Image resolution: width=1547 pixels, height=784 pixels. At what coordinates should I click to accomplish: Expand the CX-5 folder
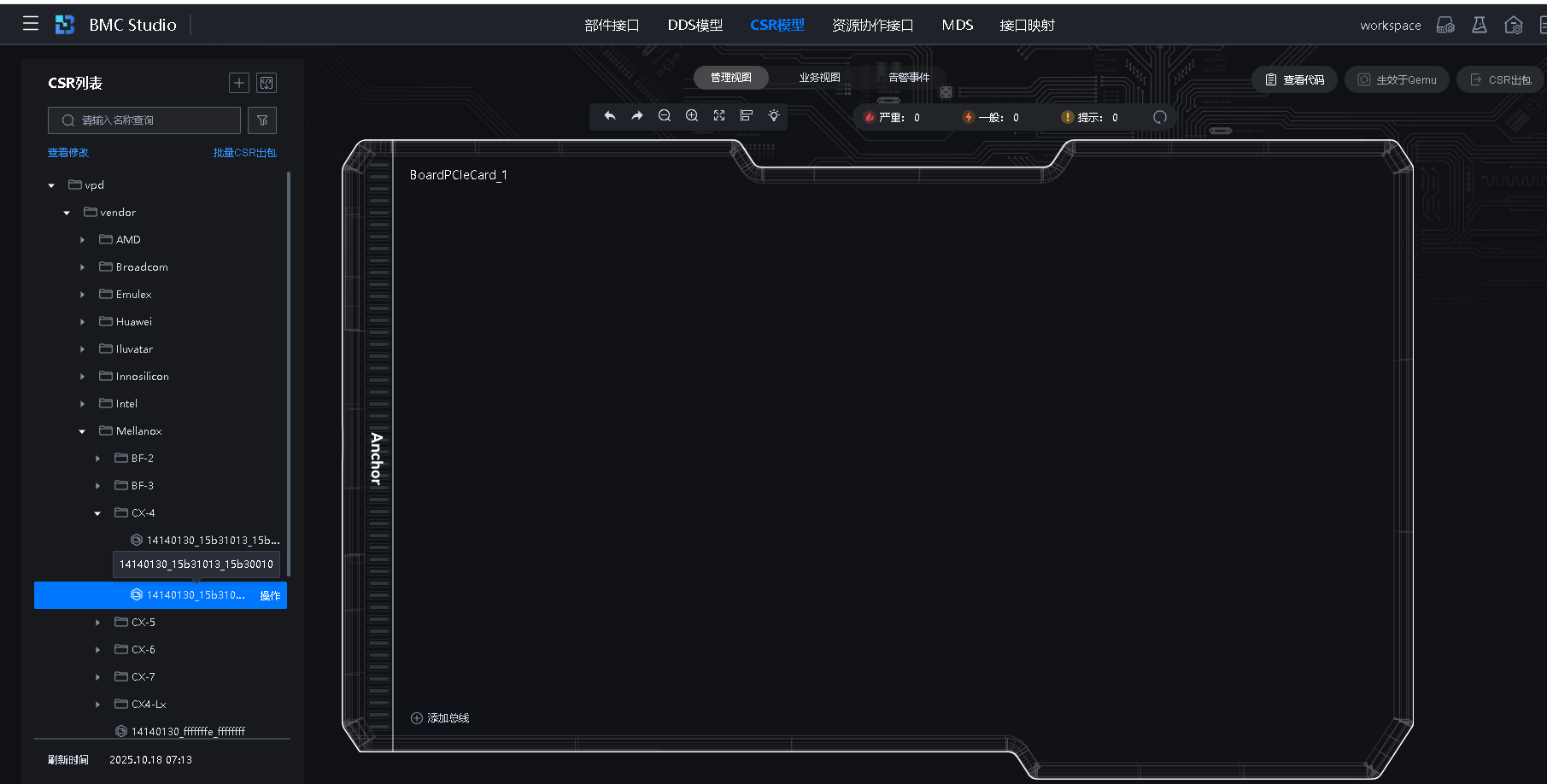[97, 623]
